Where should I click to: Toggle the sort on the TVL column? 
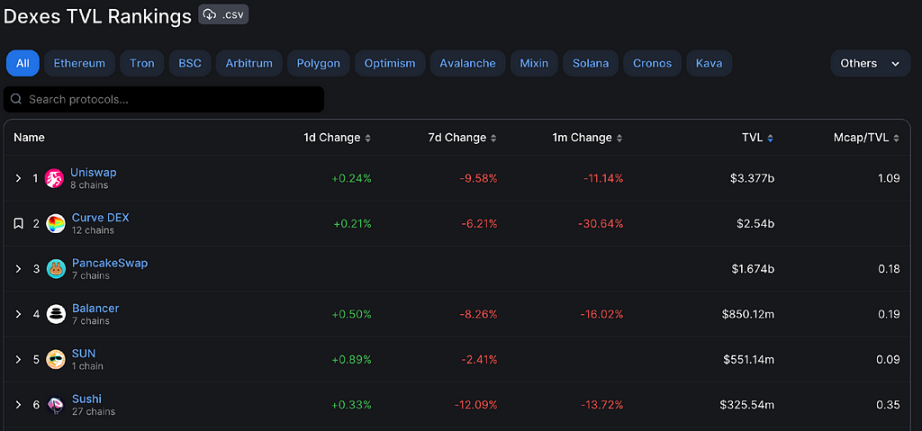tap(770, 138)
